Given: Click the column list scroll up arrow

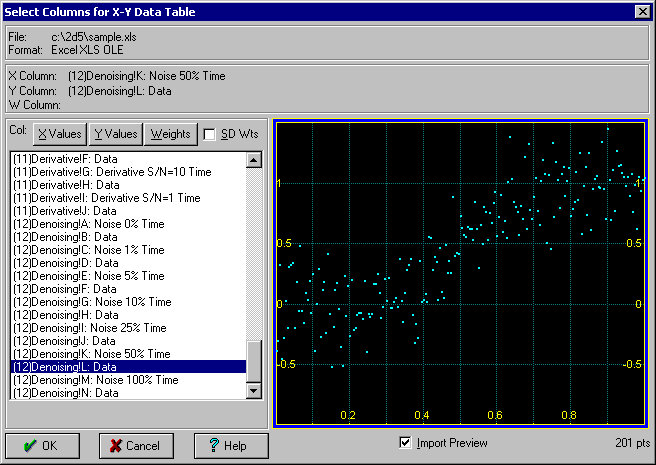Looking at the screenshot, I should coord(254,160).
